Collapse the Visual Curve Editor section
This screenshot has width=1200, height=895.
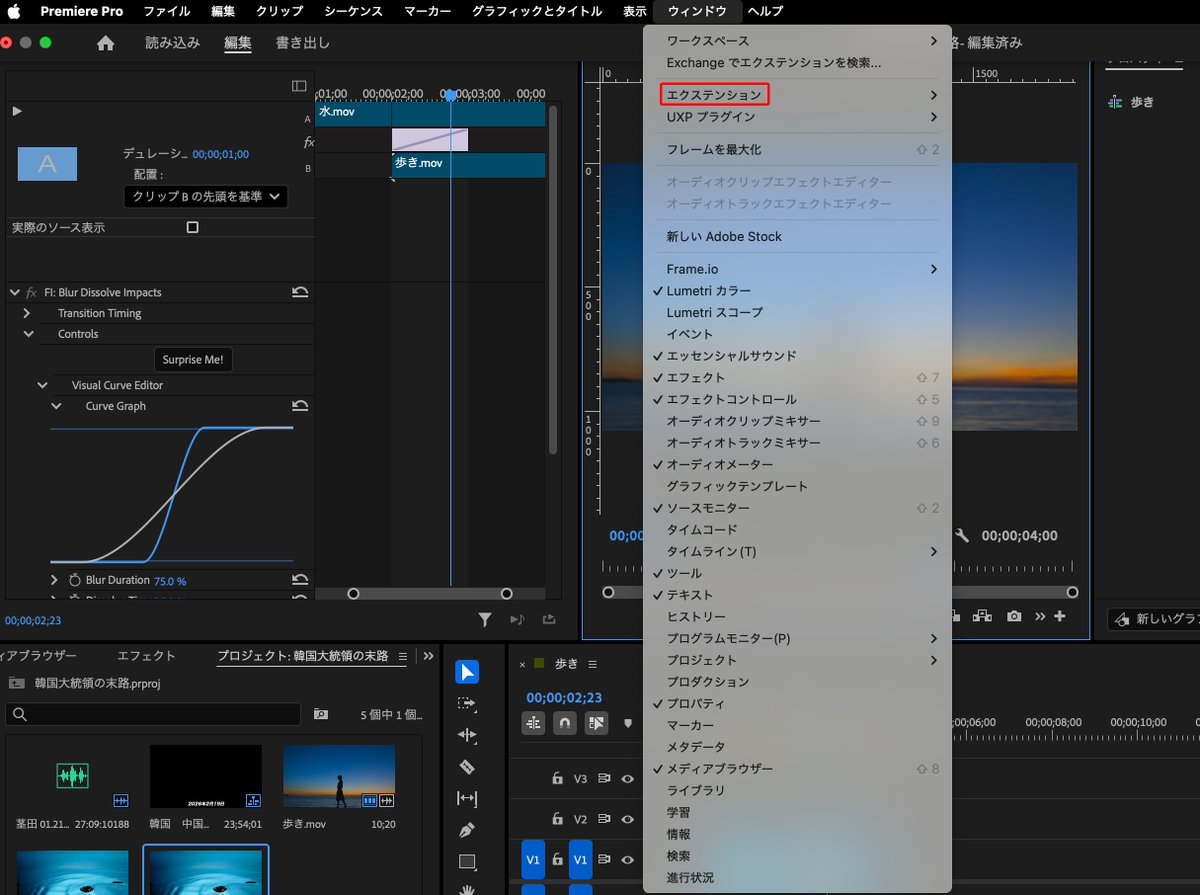pos(42,385)
